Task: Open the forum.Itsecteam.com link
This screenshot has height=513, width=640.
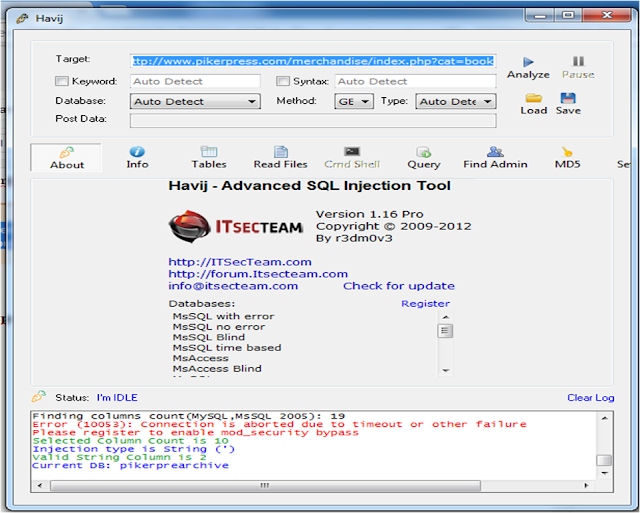Action: [258, 274]
